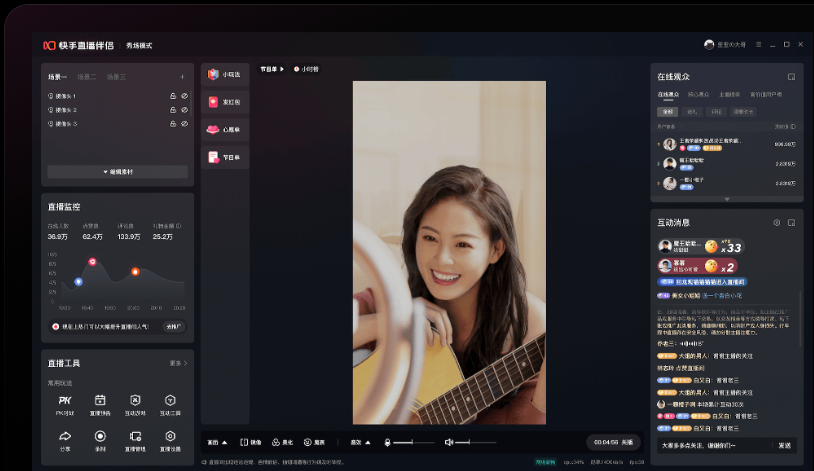Open the live settings hexagon gear icon

170,436
